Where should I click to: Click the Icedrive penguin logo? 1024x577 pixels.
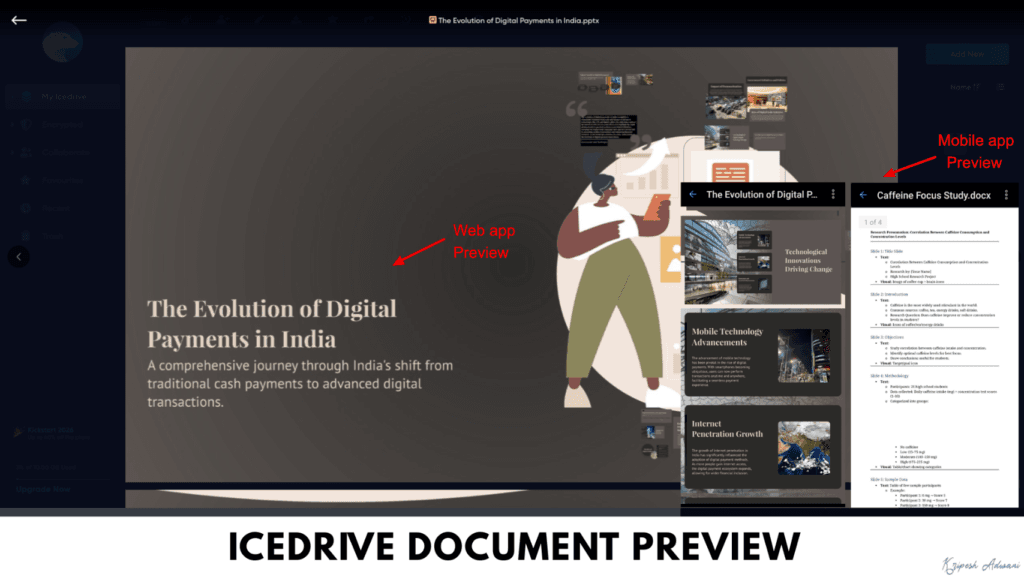pyautogui.click(x=62, y=42)
